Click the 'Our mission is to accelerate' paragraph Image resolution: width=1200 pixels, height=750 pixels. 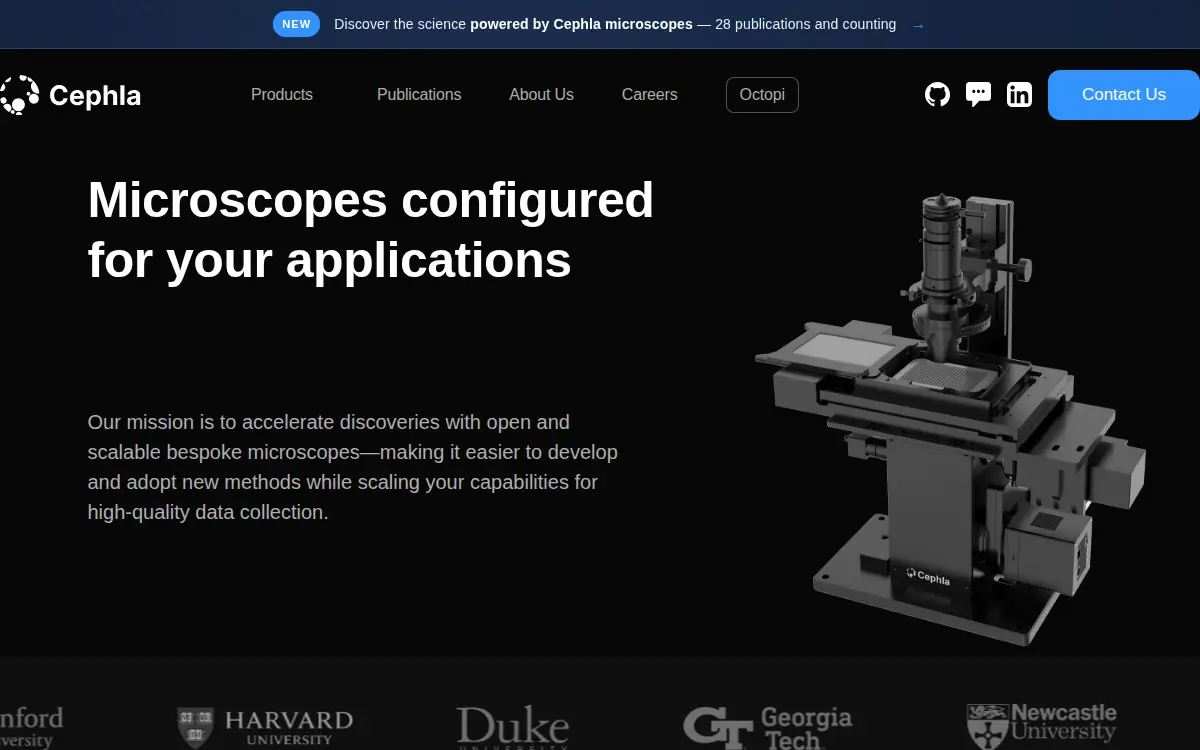pos(353,467)
